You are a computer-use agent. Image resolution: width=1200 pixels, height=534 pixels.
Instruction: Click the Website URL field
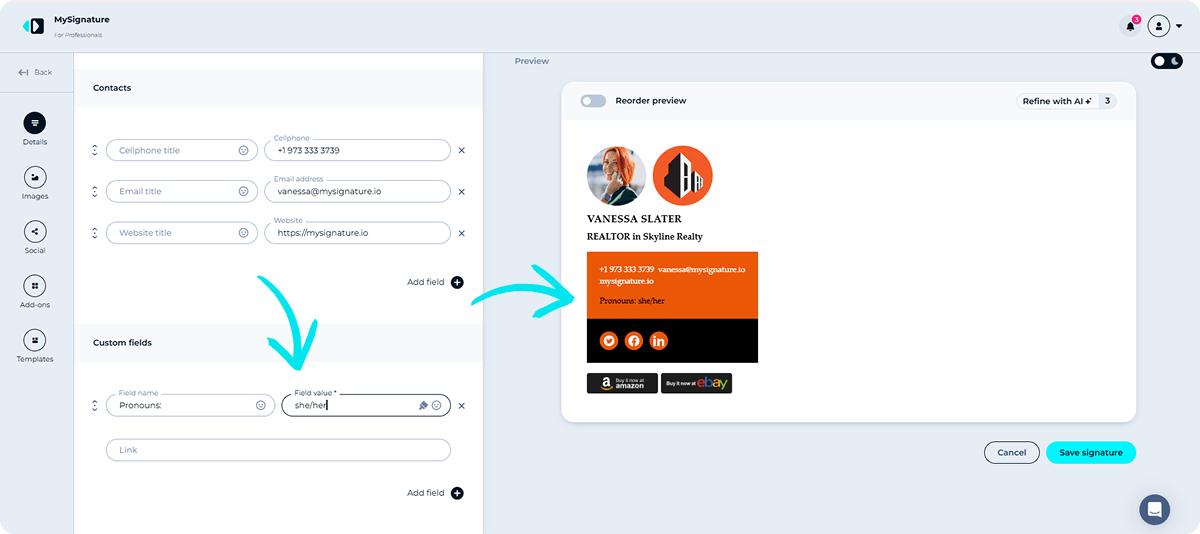357,233
